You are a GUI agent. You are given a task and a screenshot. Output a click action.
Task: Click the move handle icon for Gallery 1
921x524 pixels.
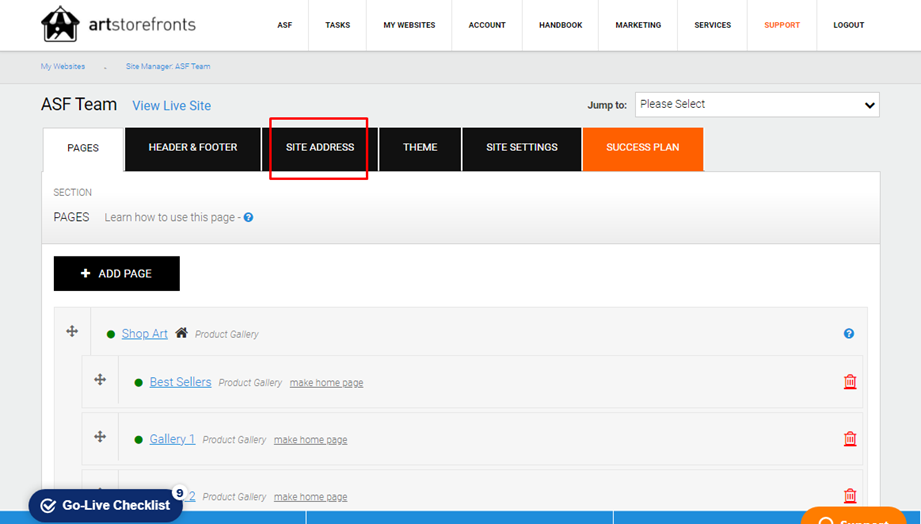[x=100, y=436]
